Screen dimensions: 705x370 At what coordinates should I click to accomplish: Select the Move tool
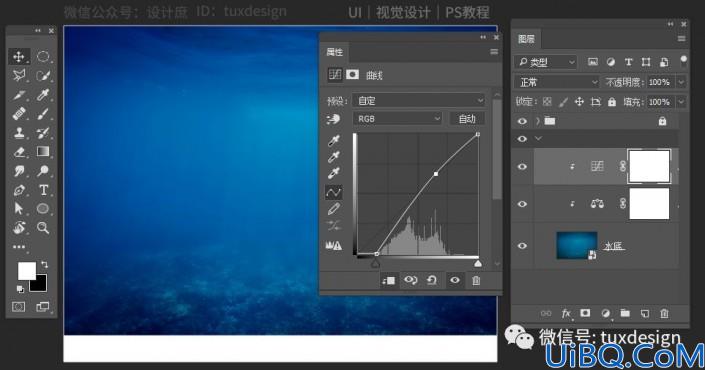(x=19, y=56)
